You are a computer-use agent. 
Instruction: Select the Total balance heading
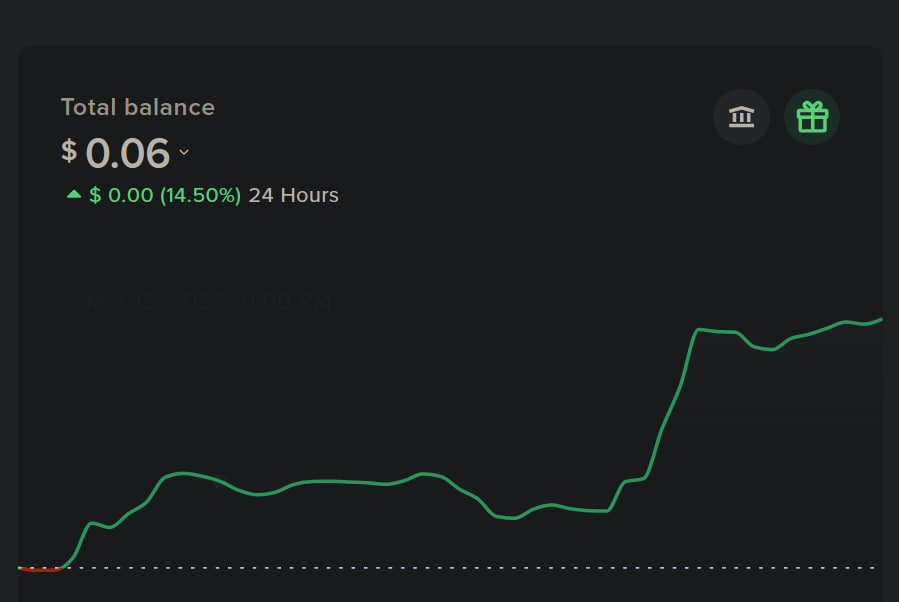(138, 107)
